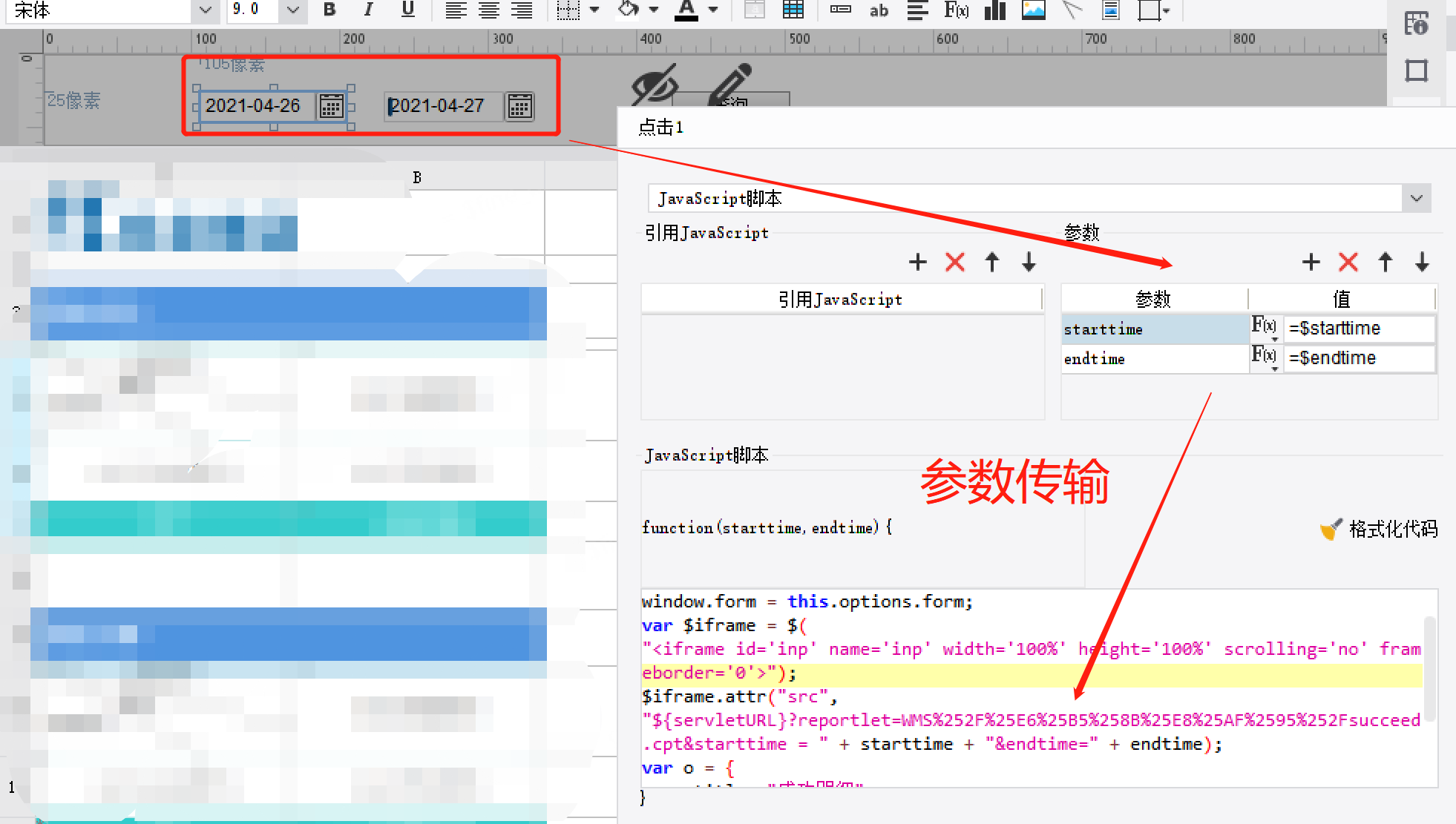The height and width of the screenshot is (824, 1456).
Task: Move referenced JavaScript down
Action: click(1029, 262)
